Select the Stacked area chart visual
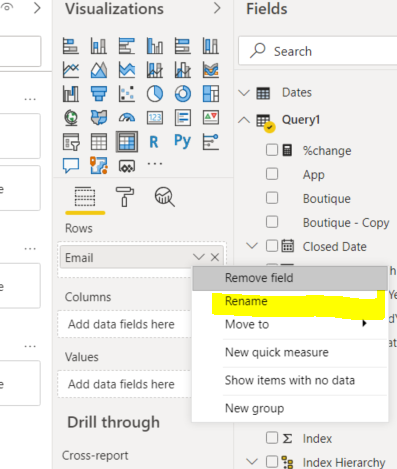This screenshot has width=397, height=469. tap(127, 70)
